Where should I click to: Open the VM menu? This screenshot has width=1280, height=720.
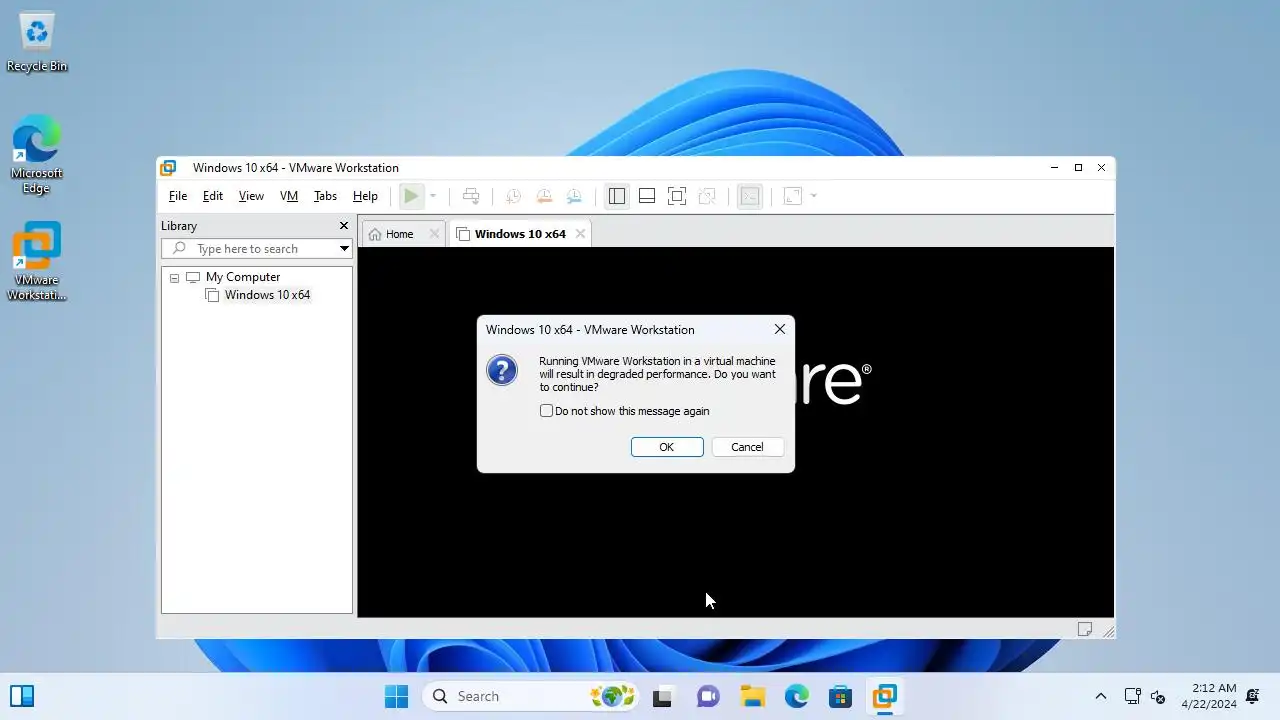[x=289, y=196]
